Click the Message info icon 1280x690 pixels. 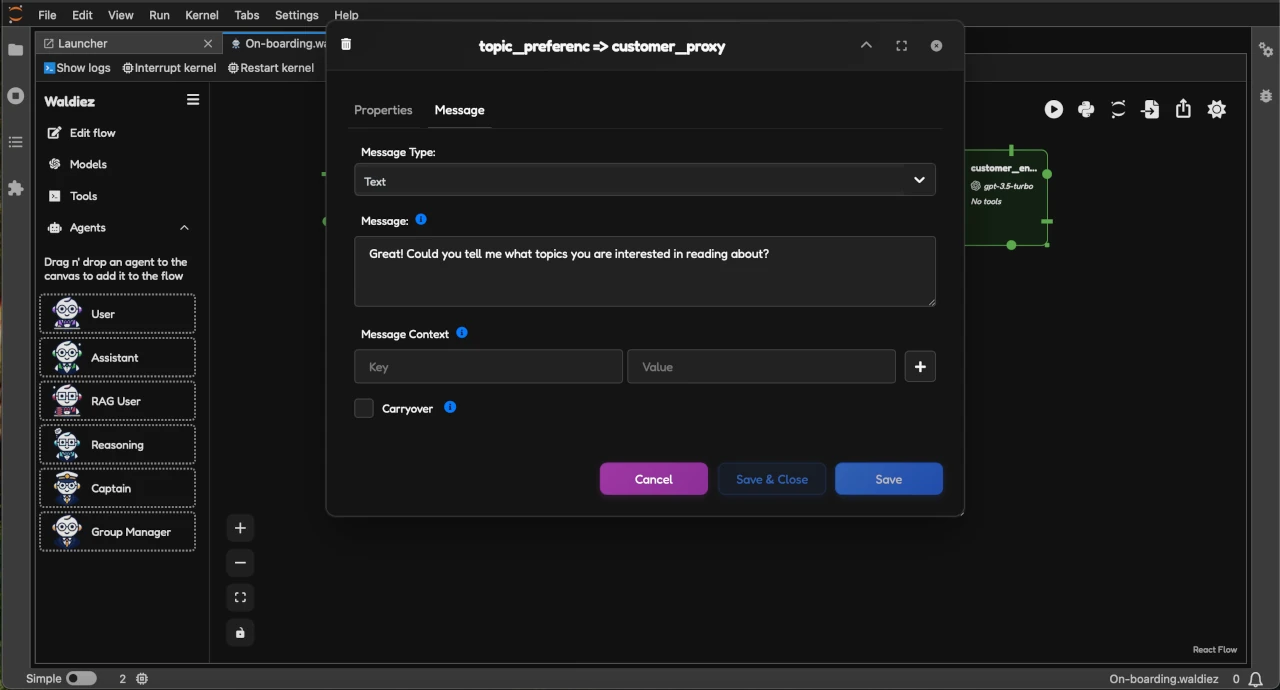(421, 219)
